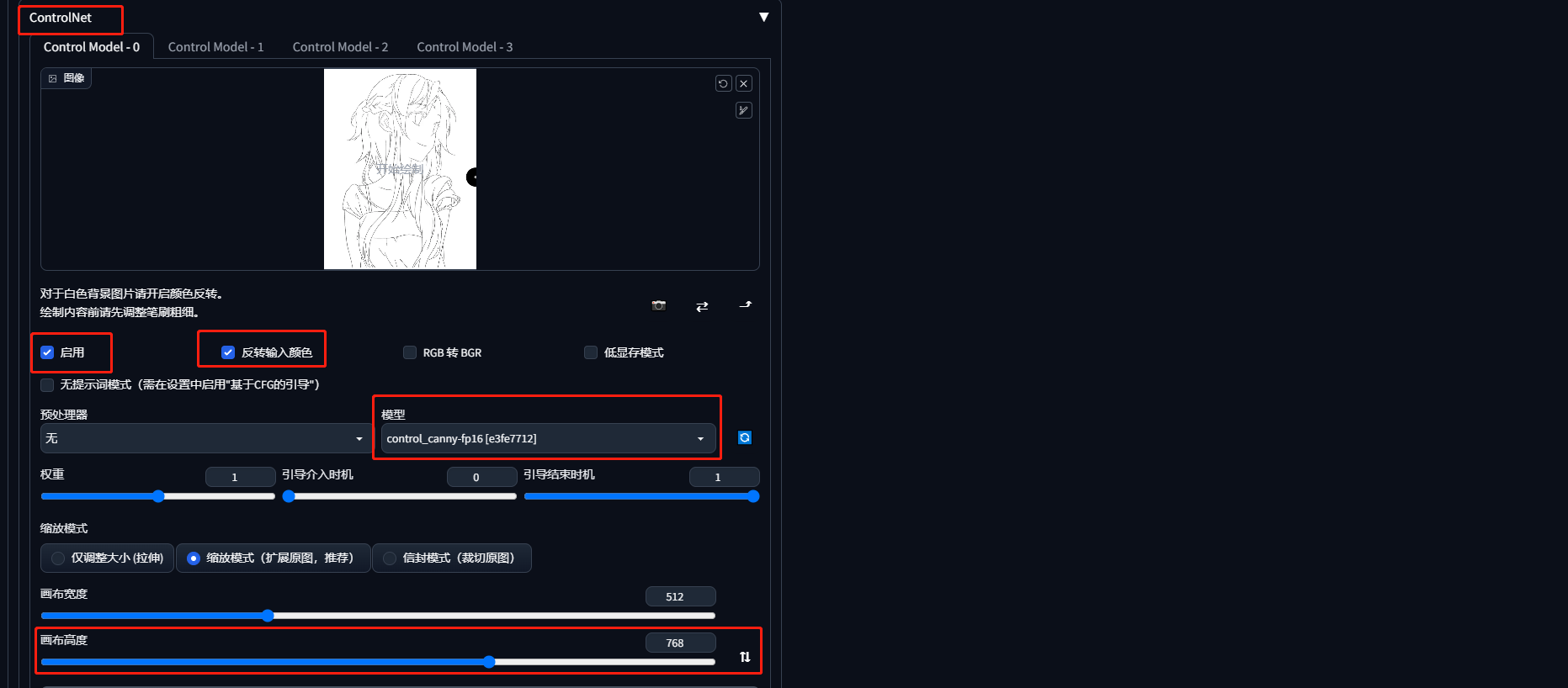This screenshot has width=1568, height=688.
Task: Swap canvas width and height icon
Action: 745,657
